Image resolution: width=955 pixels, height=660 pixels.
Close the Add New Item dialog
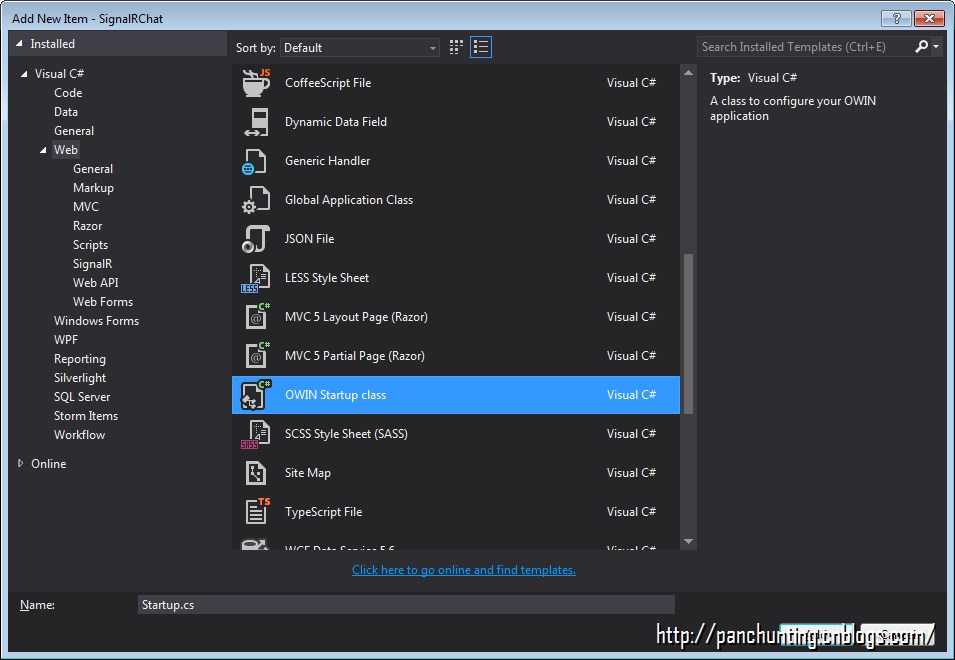929,18
